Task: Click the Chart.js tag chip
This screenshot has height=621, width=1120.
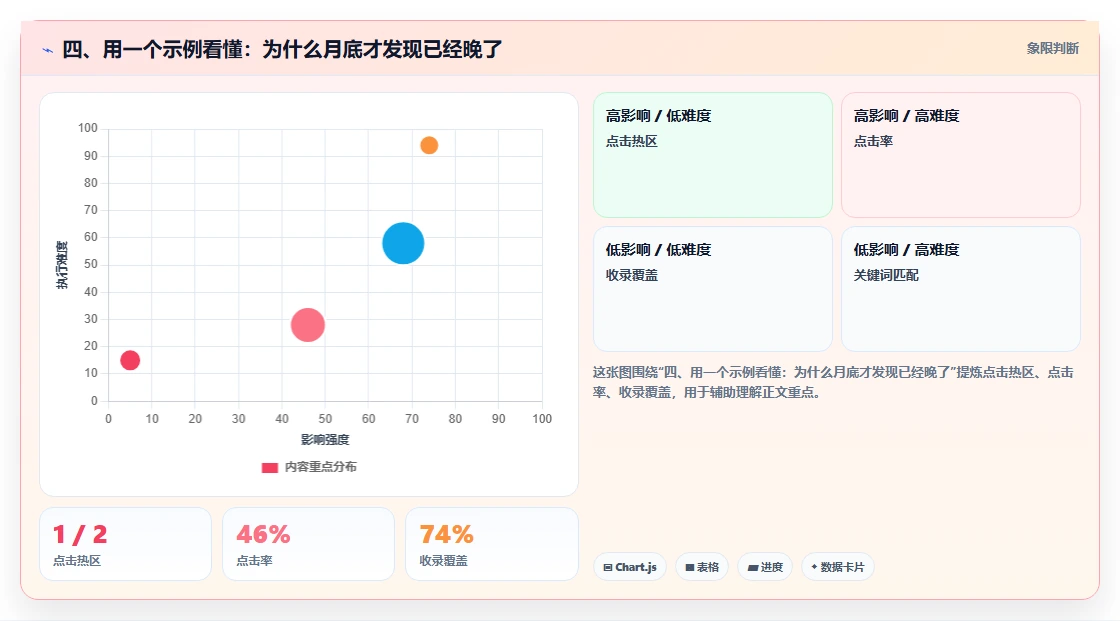Action: pyautogui.click(x=630, y=567)
